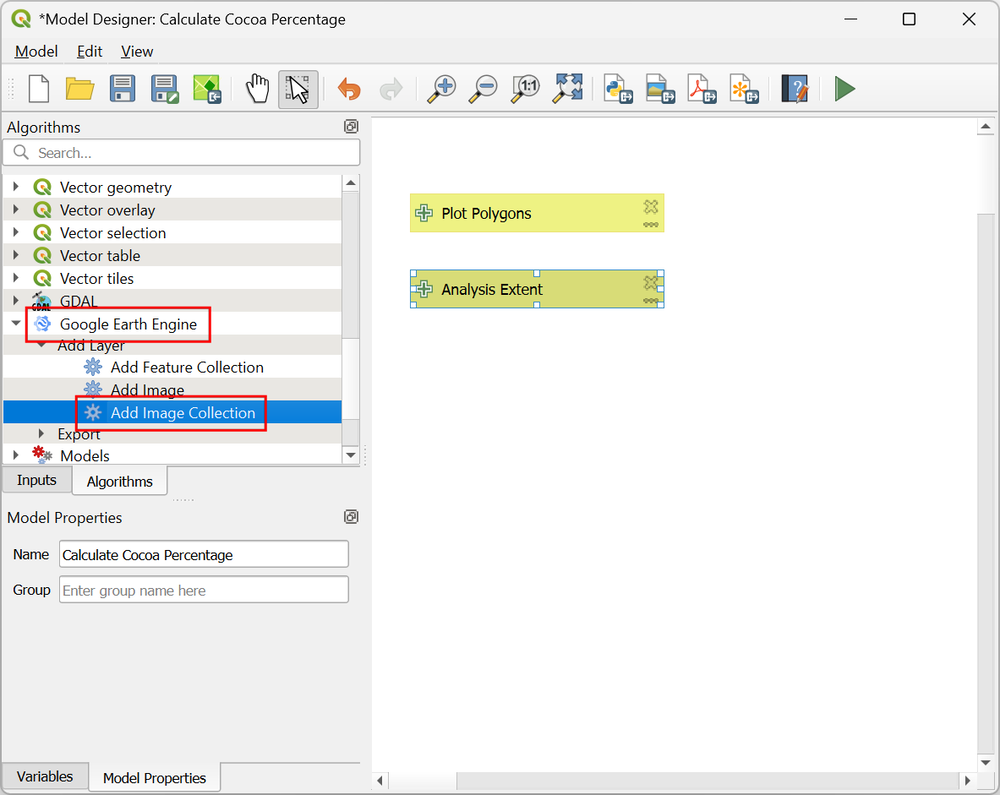Viewport: 1000px width, 795px height.
Task: Expand the Vector table group
Action: click(16, 256)
